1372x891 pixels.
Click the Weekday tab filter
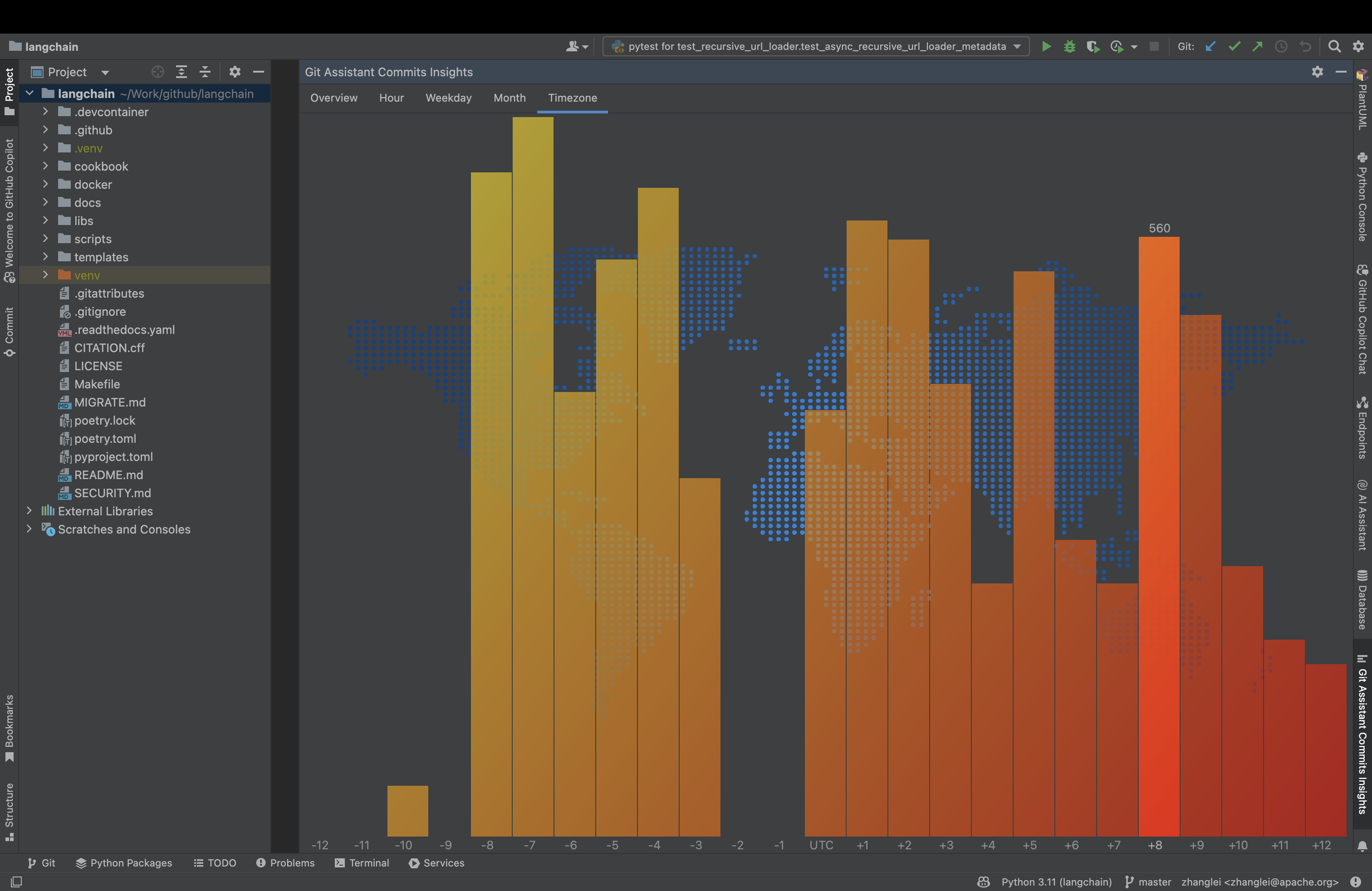point(448,98)
